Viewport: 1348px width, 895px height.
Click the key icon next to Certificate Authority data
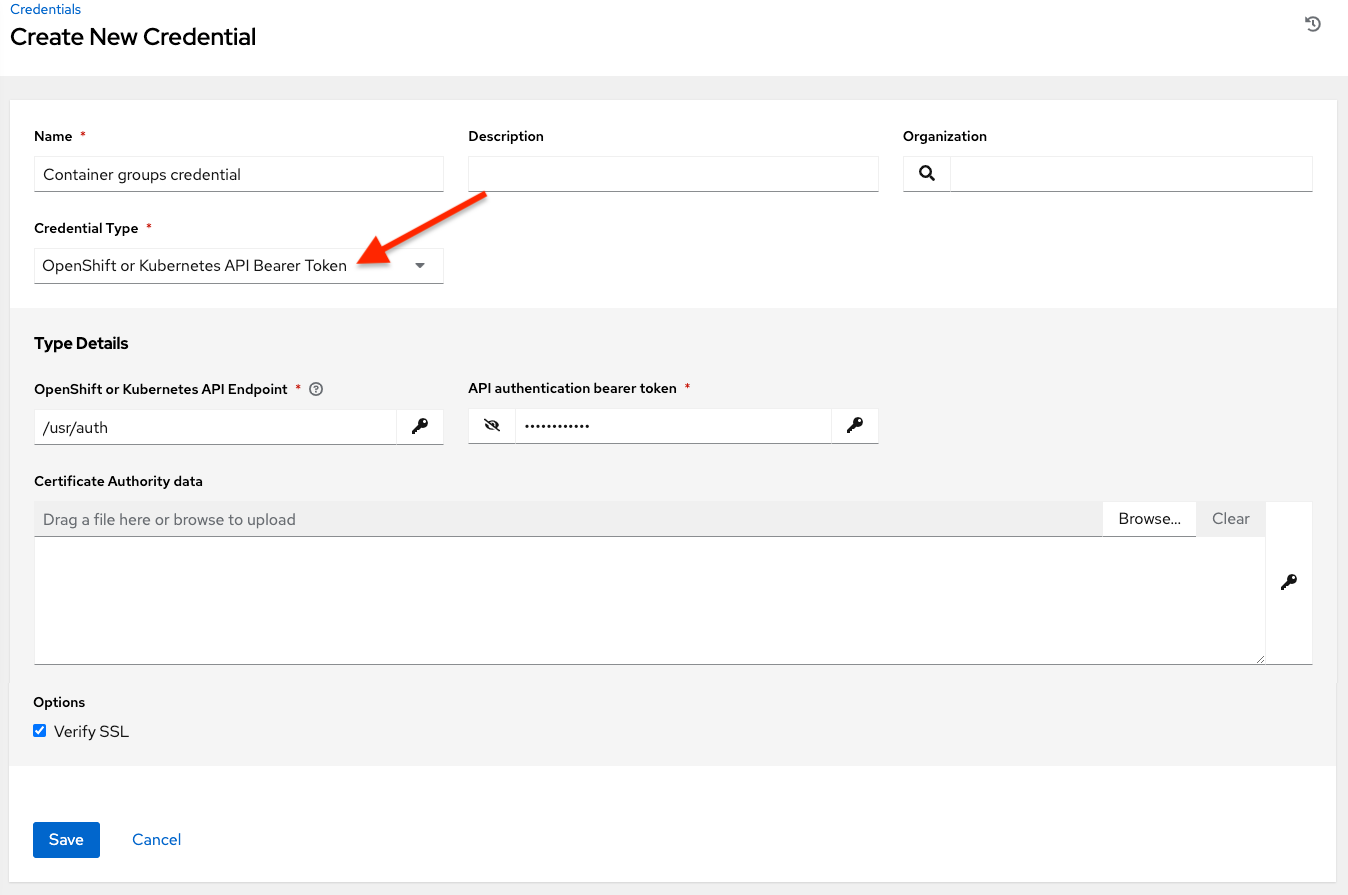point(1289,582)
